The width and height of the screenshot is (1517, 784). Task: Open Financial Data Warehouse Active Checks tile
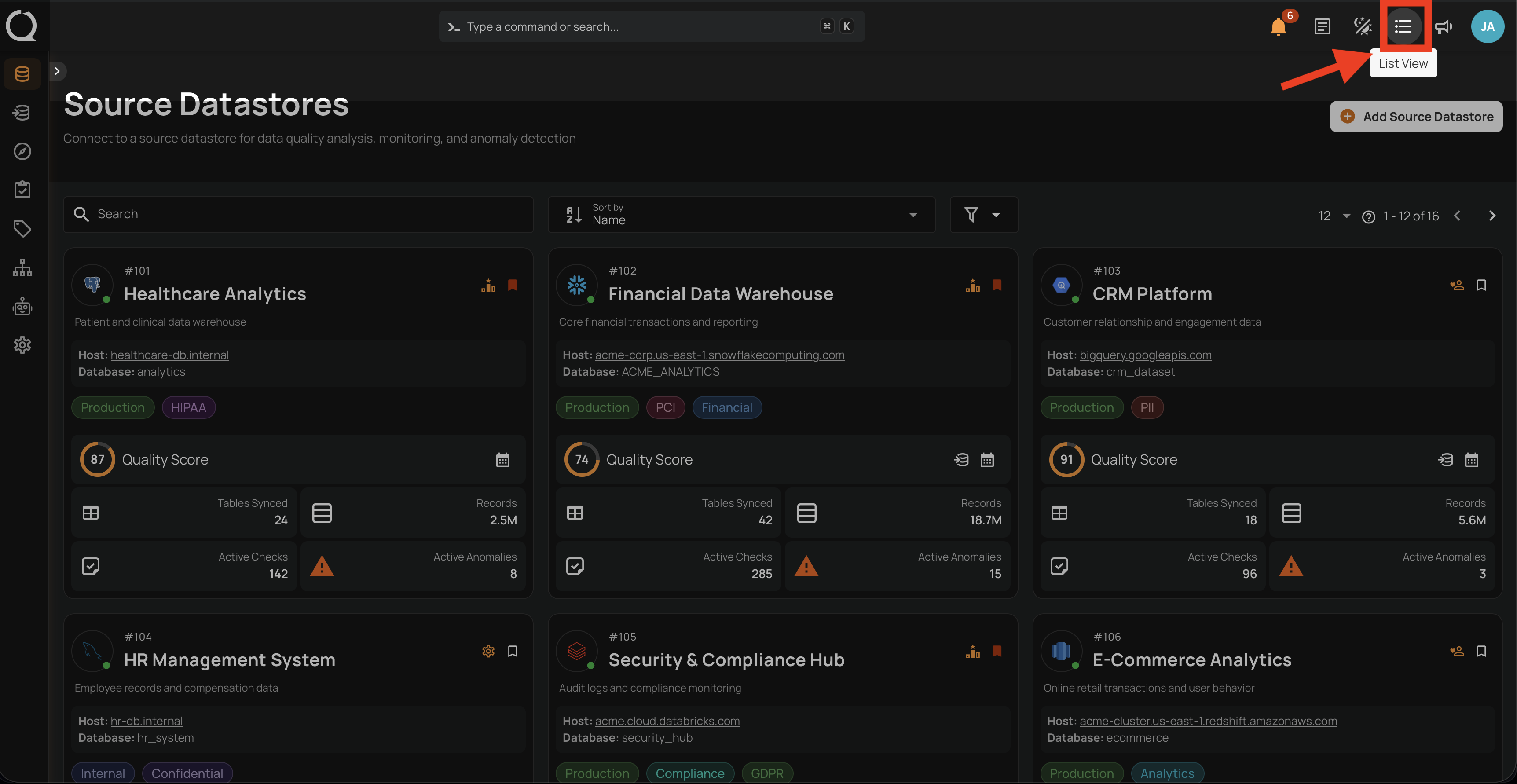[x=668, y=566]
